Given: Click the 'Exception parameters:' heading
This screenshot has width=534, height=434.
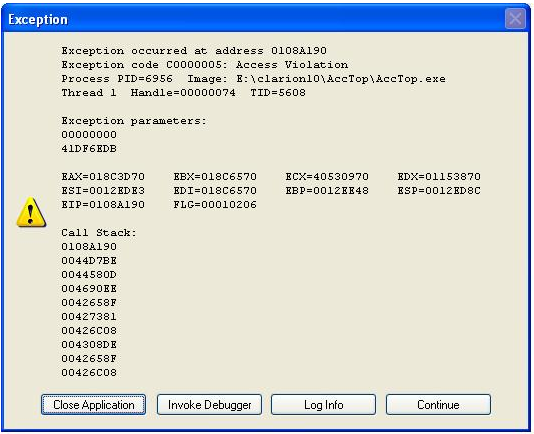Looking at the screenshot, I should [x=134, y=121].
